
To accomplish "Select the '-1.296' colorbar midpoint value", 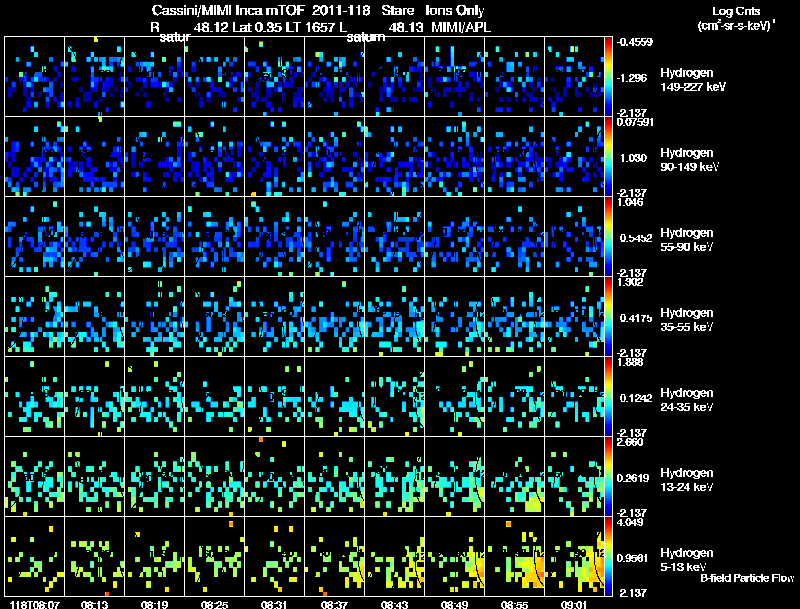I will [632, 78].
